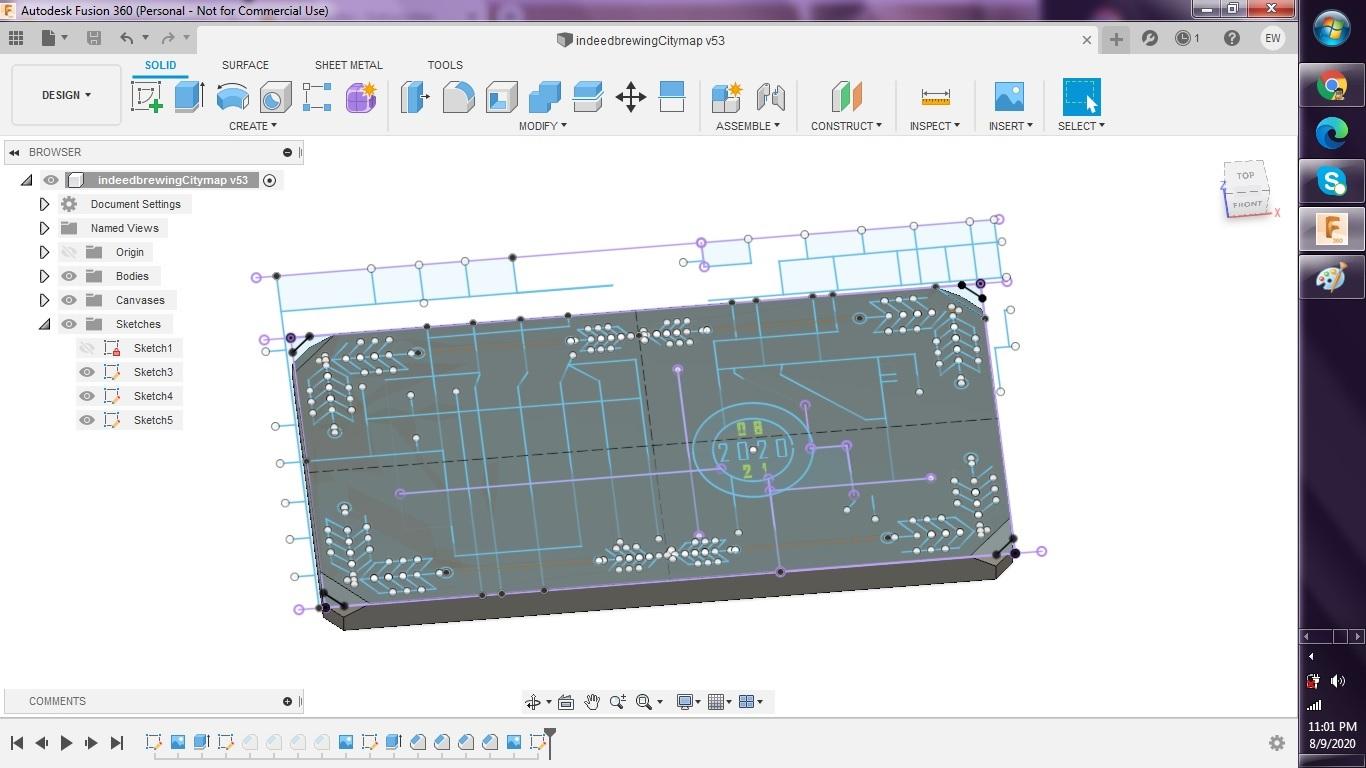This screenshot has width=1366, height=768.
Task: Open the Extensions icon next to new tab
Action: (x=1150, y=38)
